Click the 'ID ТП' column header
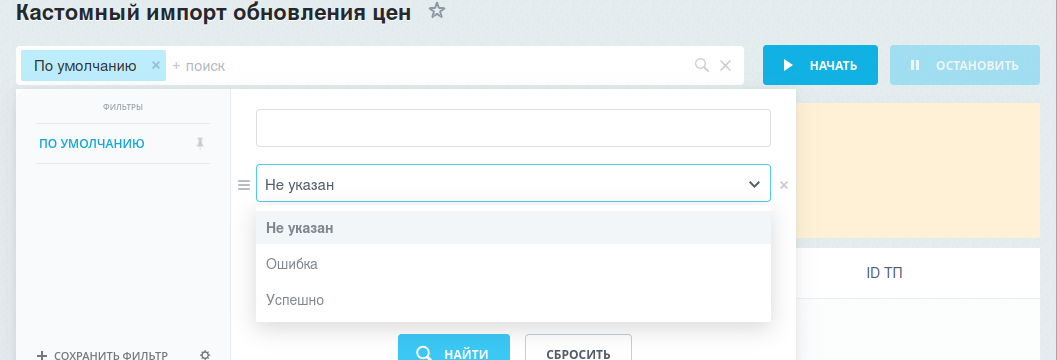The height and width of the screenshot is (360, 1057). pos(884,273)
